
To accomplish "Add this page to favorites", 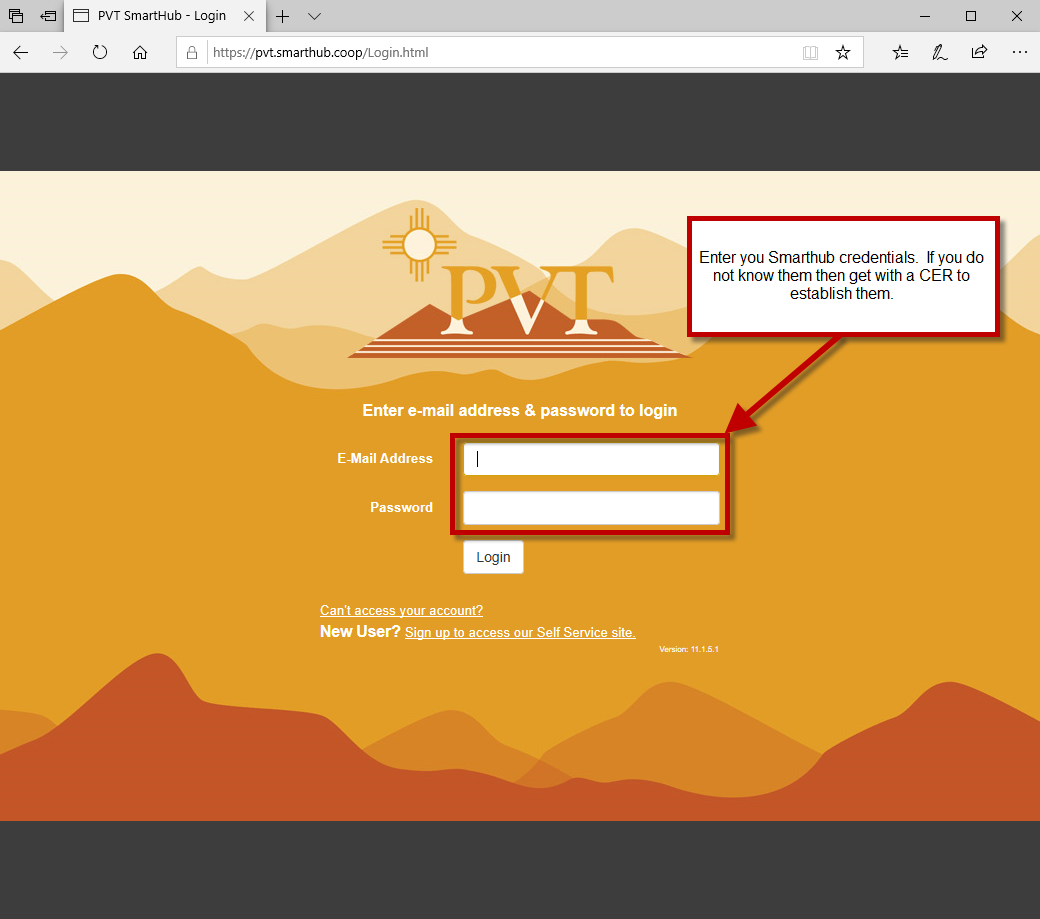I will point(842,52).
